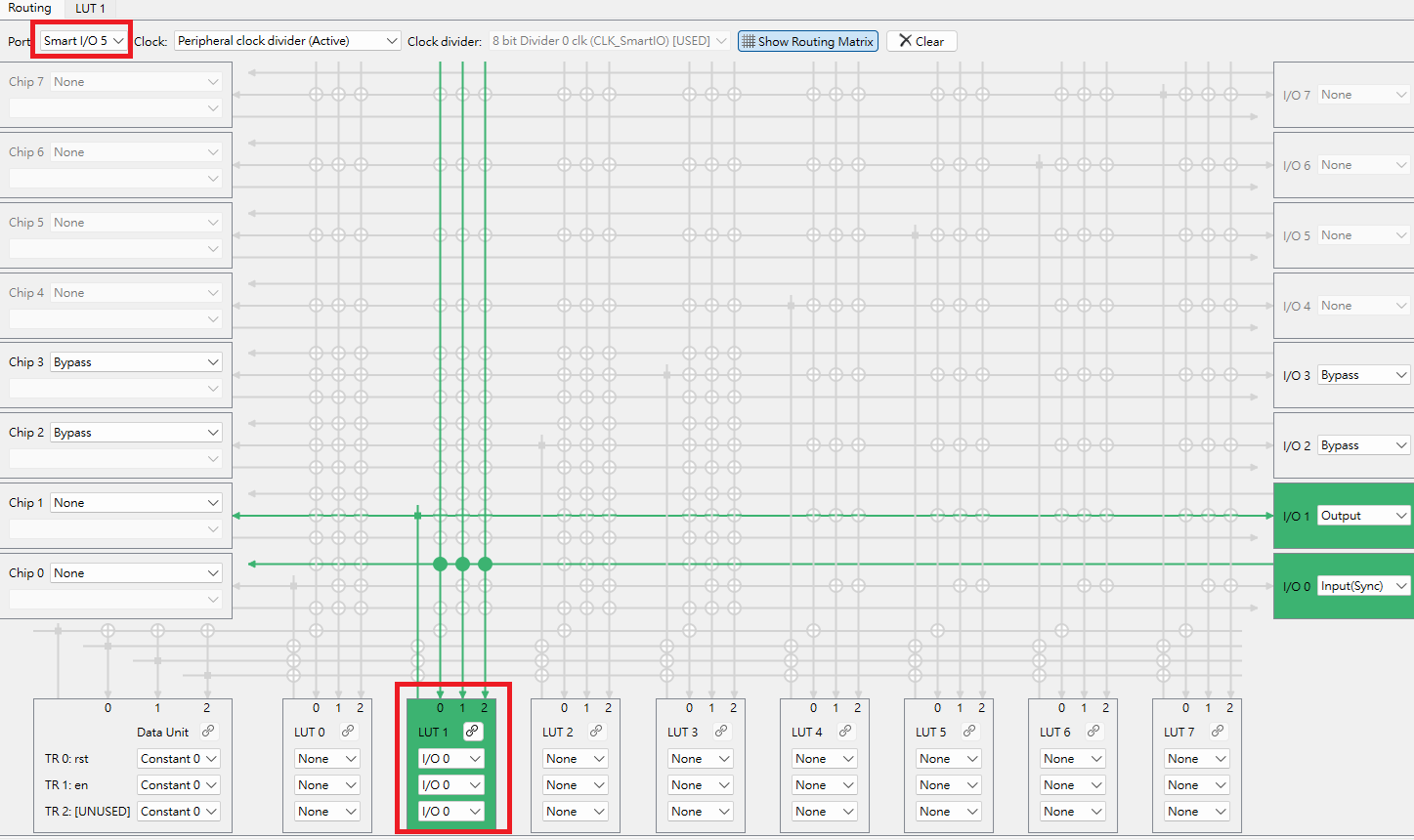Image resolution: width=1414 pixels, height=840 pixels.
Task: Open the I/O 0 Input(Sync) dropdown
Action: [1363, 586]
